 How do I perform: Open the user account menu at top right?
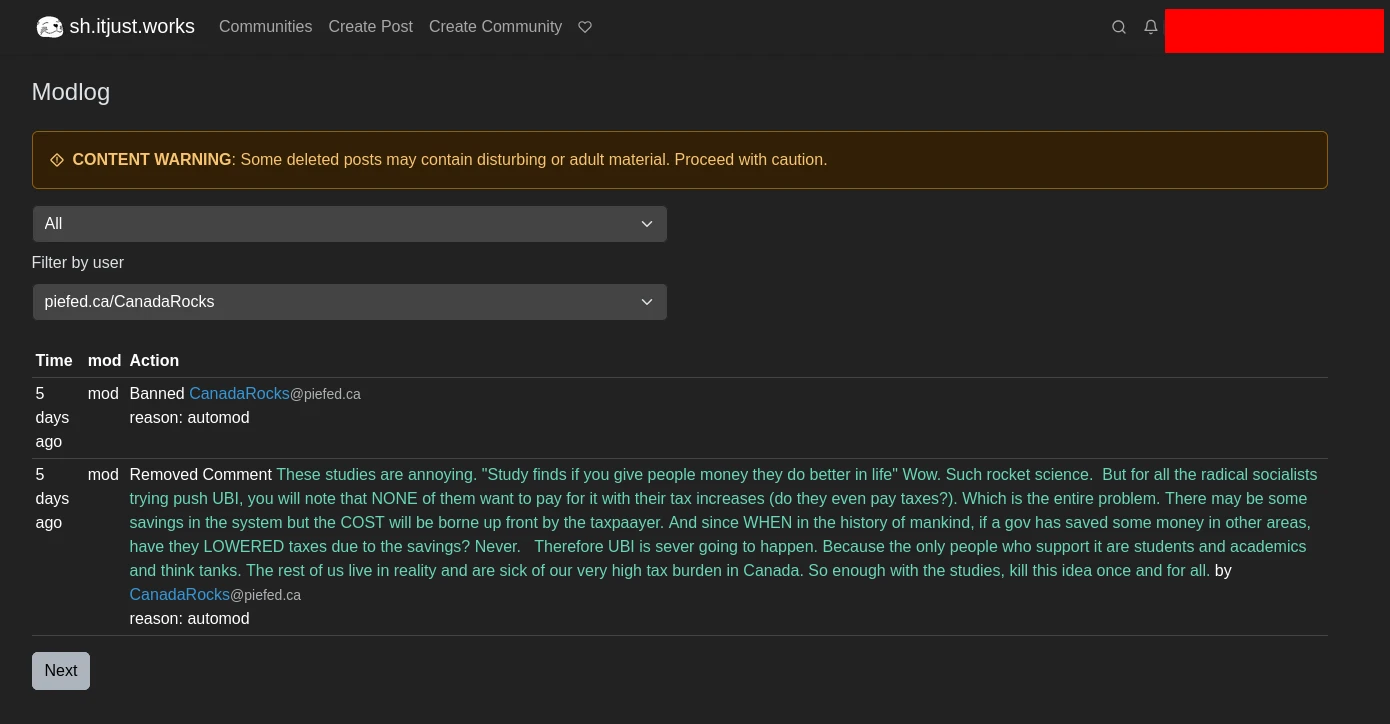coord(1273,30)
